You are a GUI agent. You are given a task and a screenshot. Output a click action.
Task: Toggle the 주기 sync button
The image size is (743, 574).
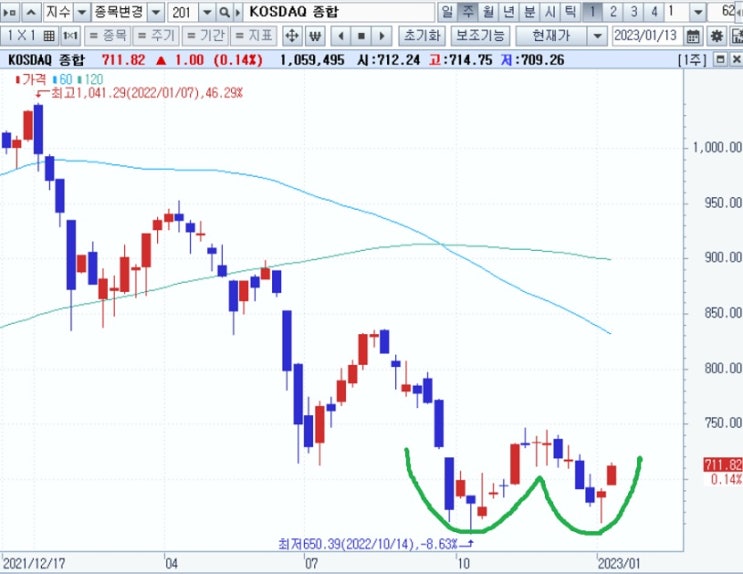[x=156, y=36]
